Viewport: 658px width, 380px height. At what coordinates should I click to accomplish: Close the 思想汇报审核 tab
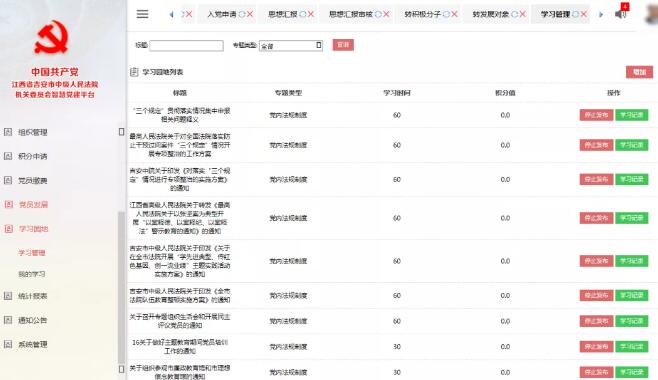coord(386,14)
